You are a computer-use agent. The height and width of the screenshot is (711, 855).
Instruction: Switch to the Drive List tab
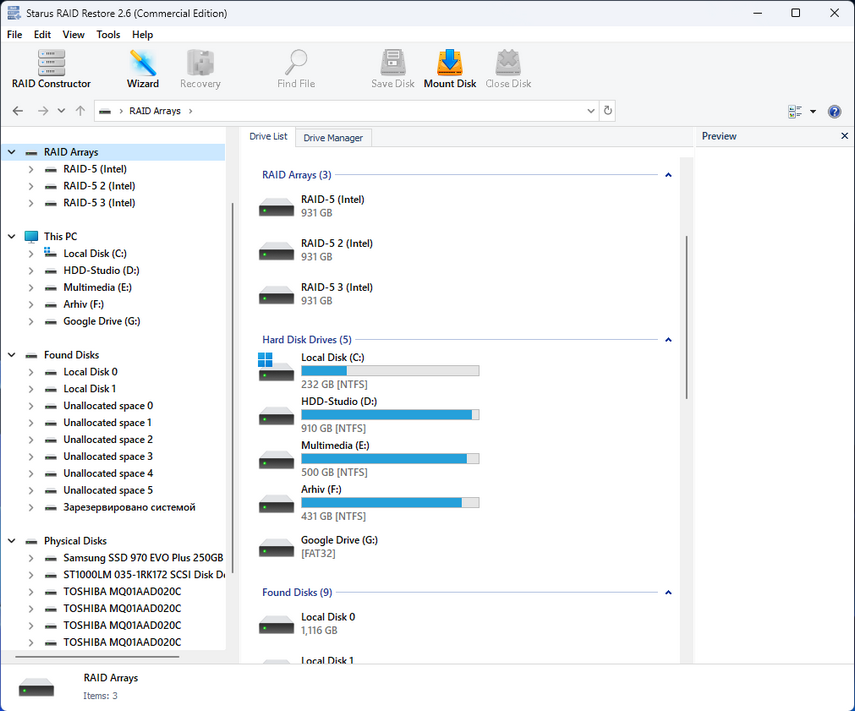coord(268,136)
